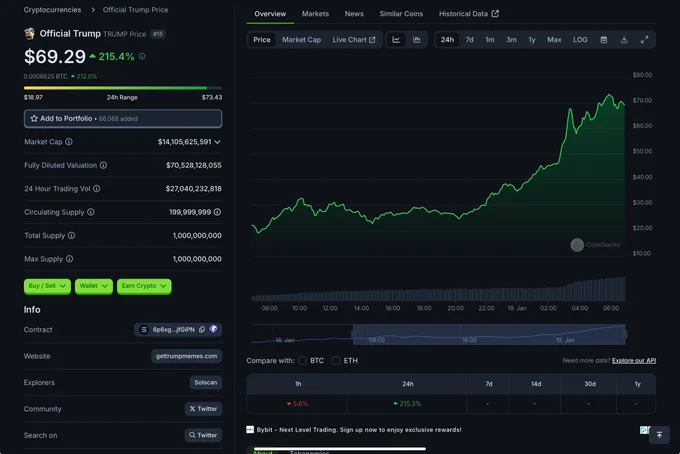The width and height of the screenshot is (680, 454).
Task: Select the Market Cap chart mode
Action: (301, 39)
